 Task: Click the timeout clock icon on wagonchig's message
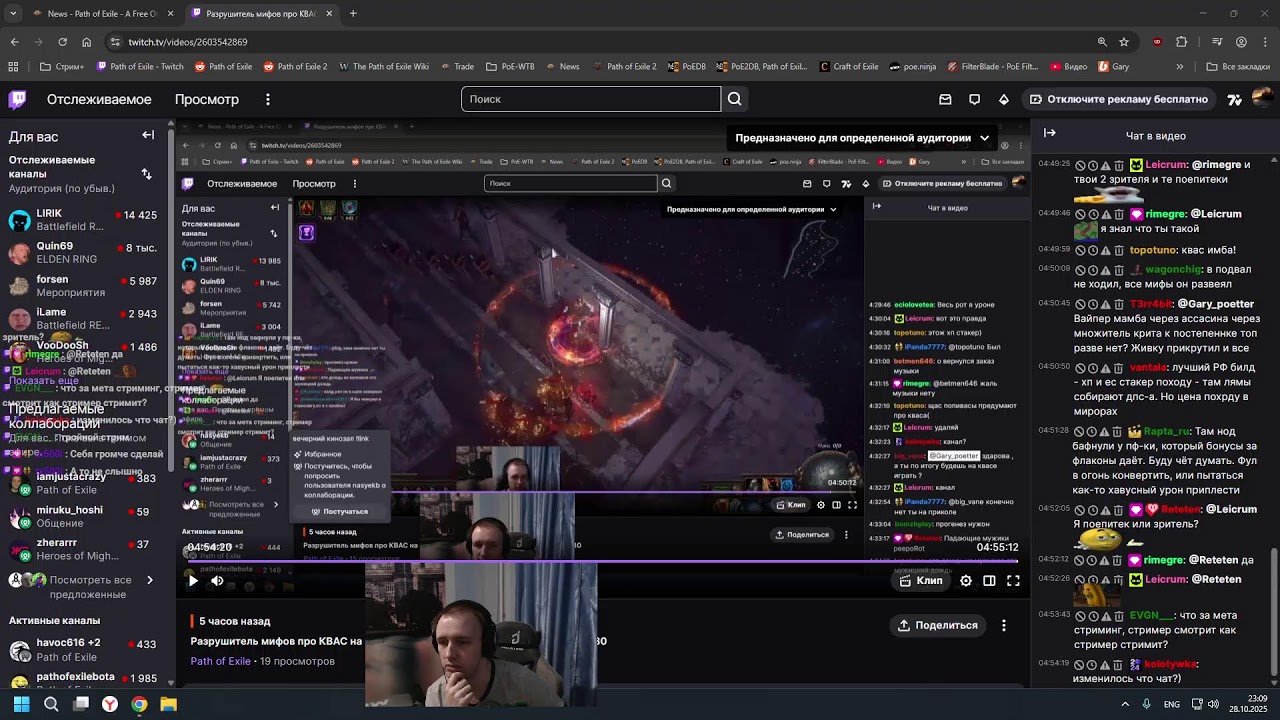(x=1093, y=270)
